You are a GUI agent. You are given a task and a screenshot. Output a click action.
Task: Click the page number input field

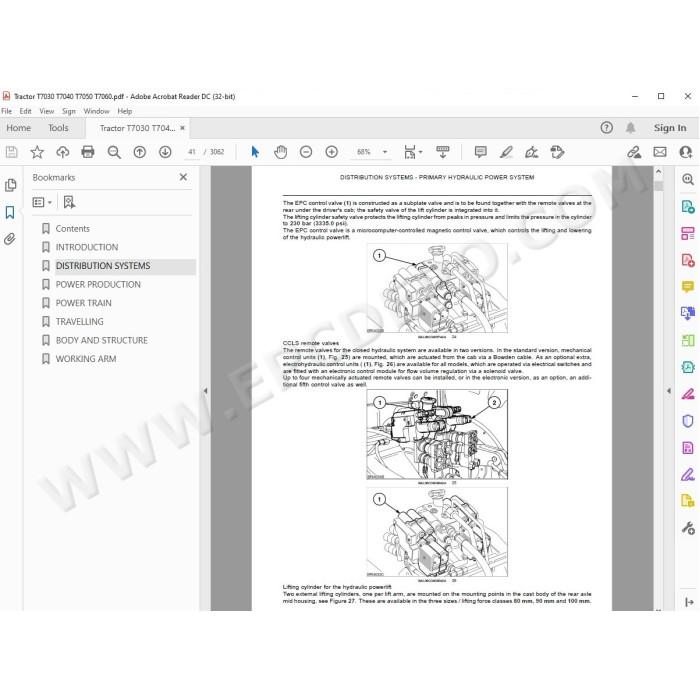[192, 152]
